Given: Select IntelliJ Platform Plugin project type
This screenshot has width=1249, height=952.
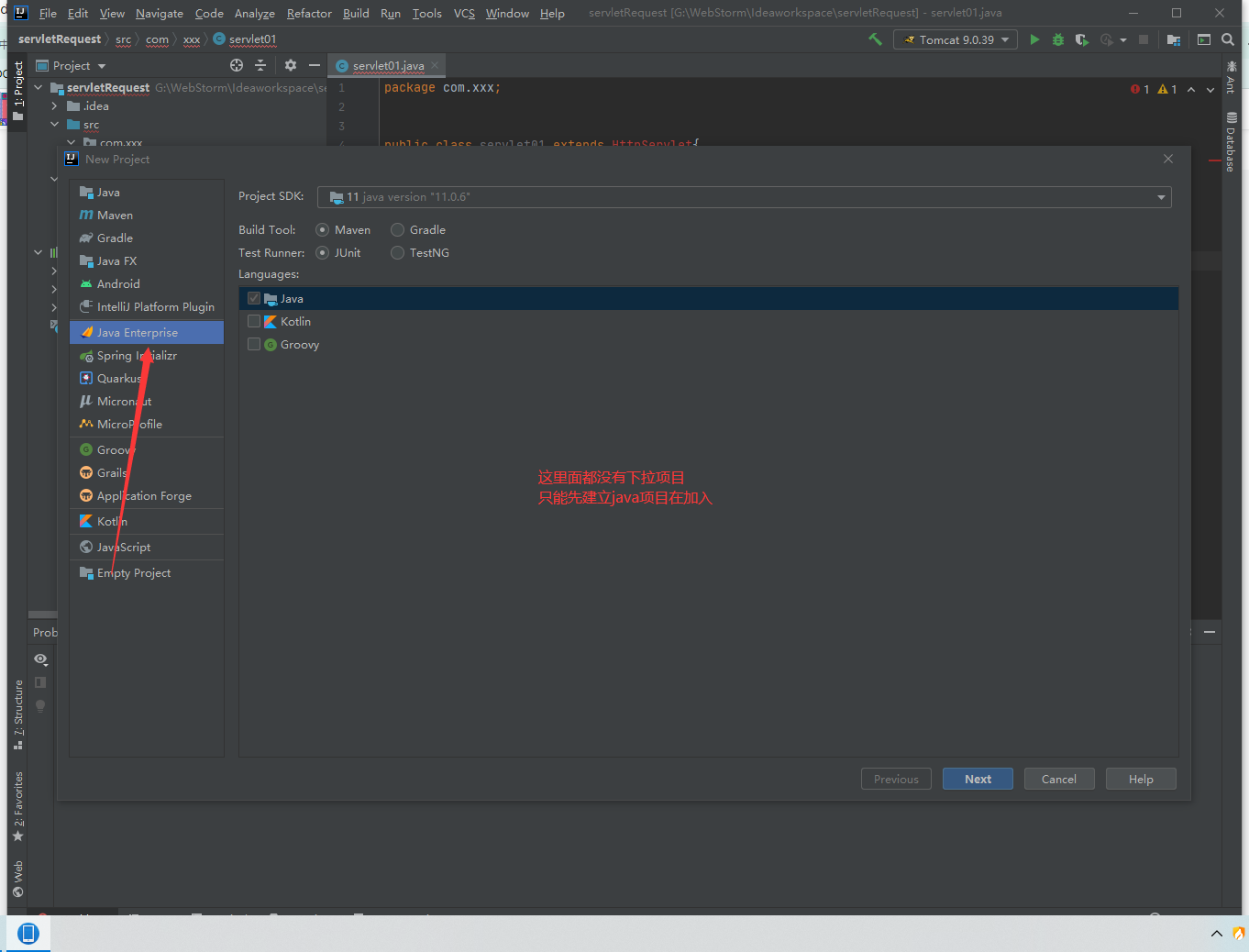Looking at the screenshot, I should tap(147, 306).
